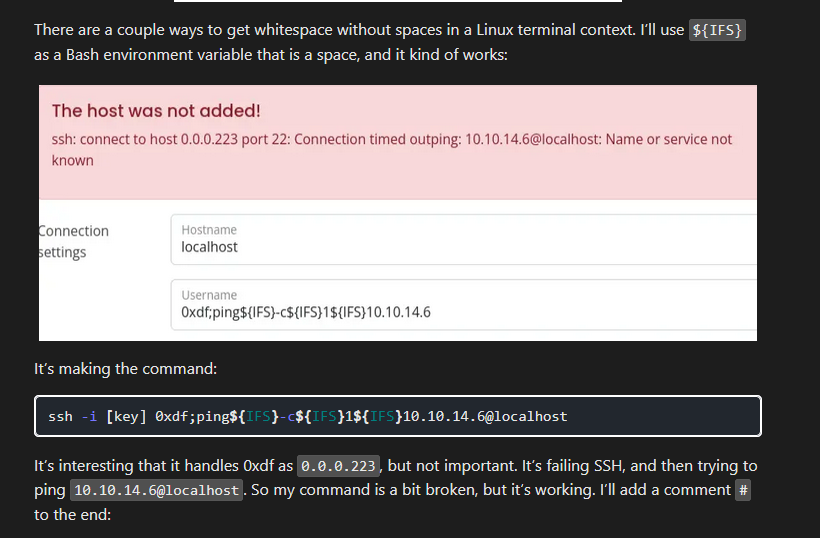Click the "-i" flag in the command
Screen dimensions: 820x538
pyautogui.click(x=89, y=416)
